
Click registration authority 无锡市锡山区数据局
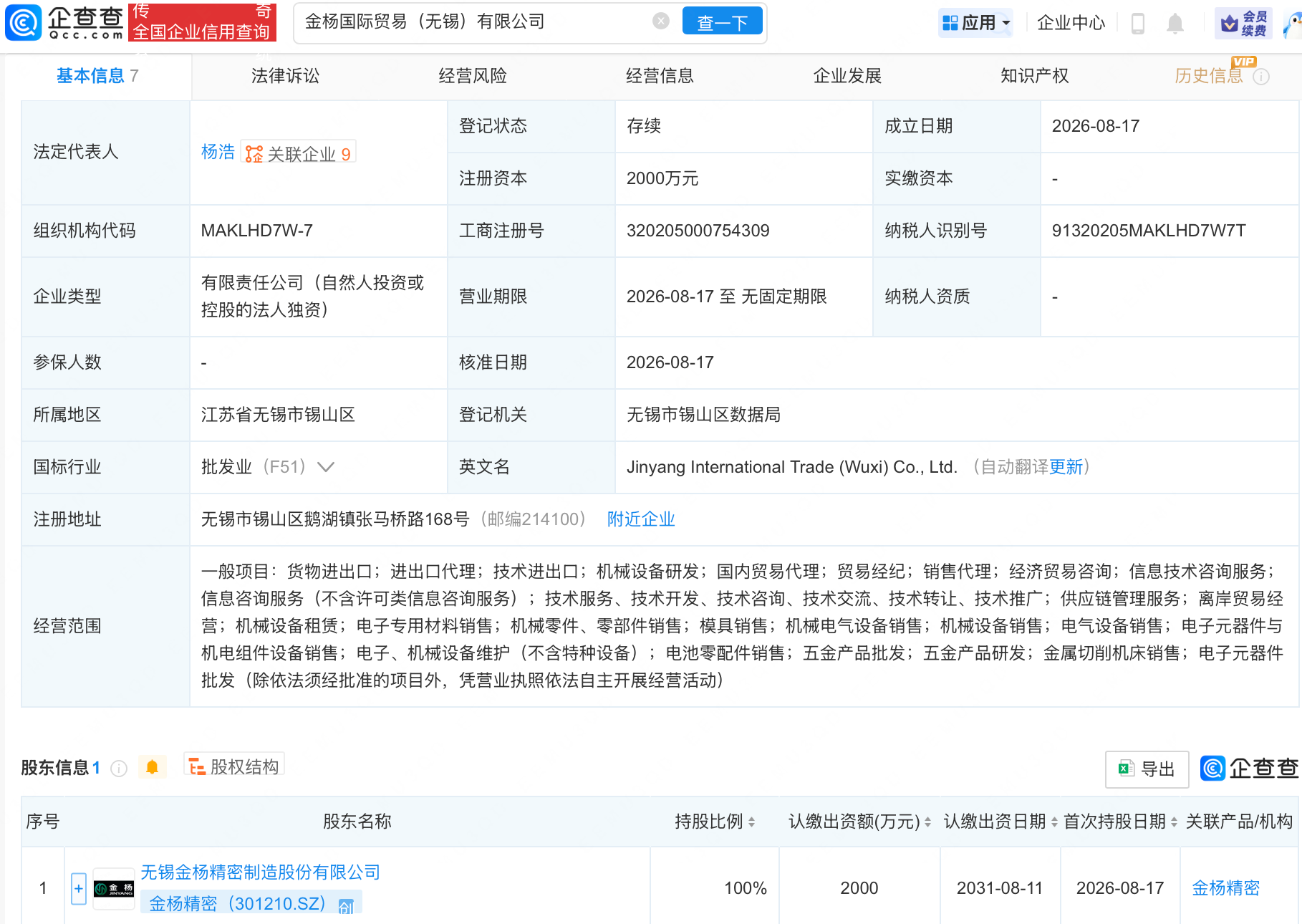tap(703, 415)
